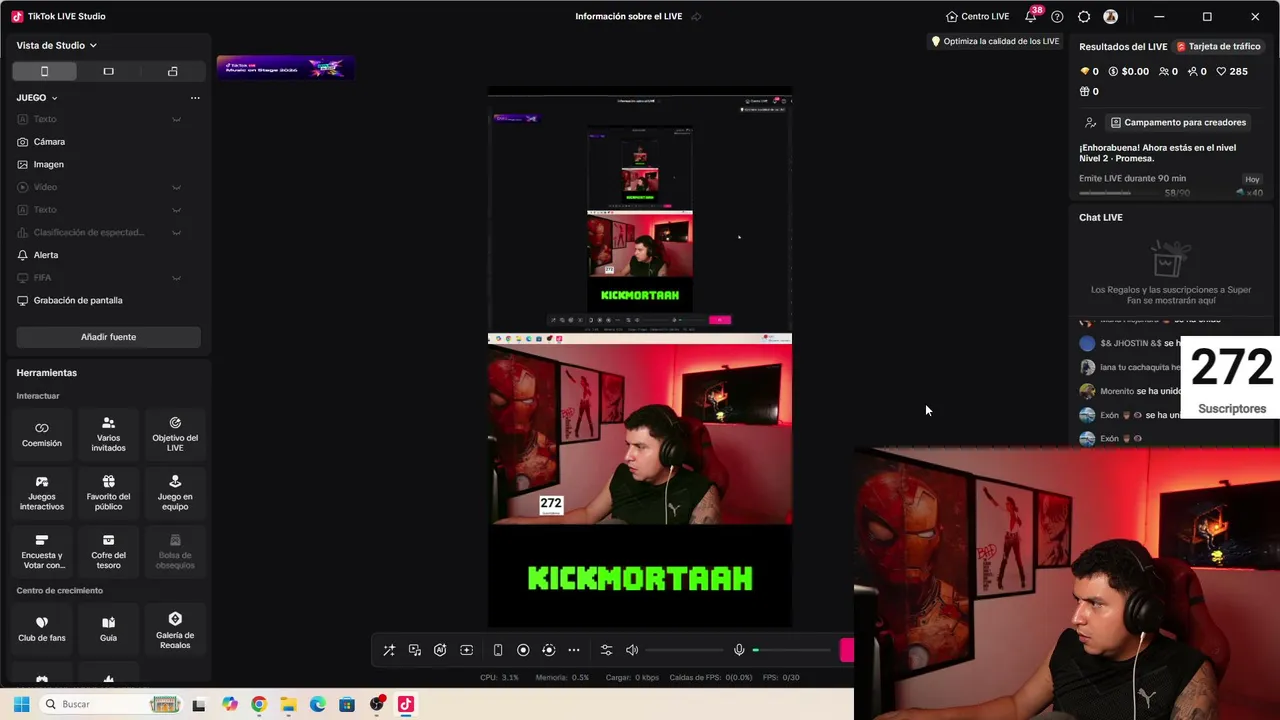Show the hidden Vídeo source

pyautogui.click(x=176, y=187)
